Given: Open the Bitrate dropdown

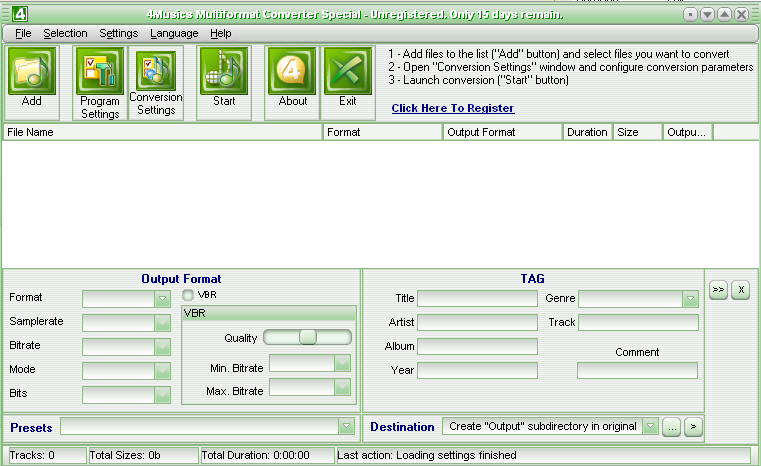Looking at the screenshot, I should 163,347.
